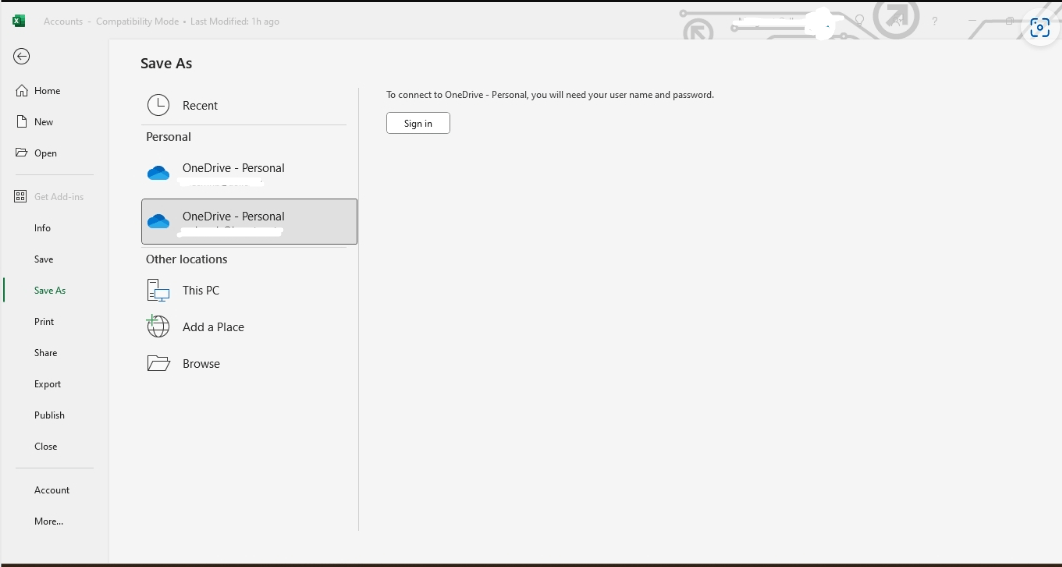This screenshot has width=1062, height=567.
Task: Open the Publish page
Action: click(49, 415)
